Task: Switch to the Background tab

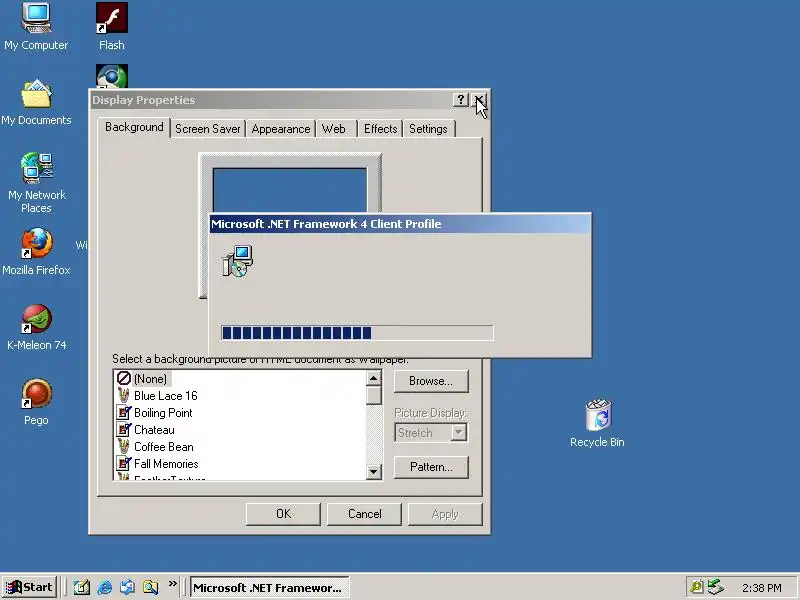Action: pos(134,127)
